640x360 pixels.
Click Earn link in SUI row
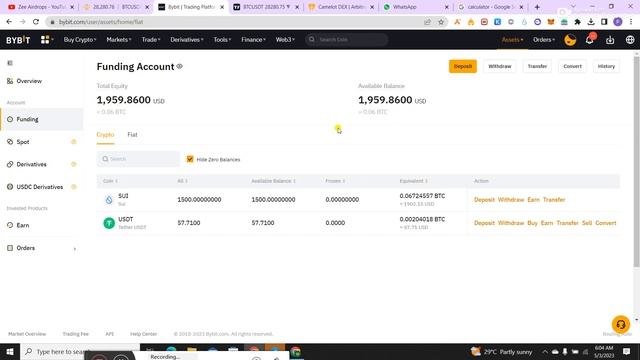533,200
